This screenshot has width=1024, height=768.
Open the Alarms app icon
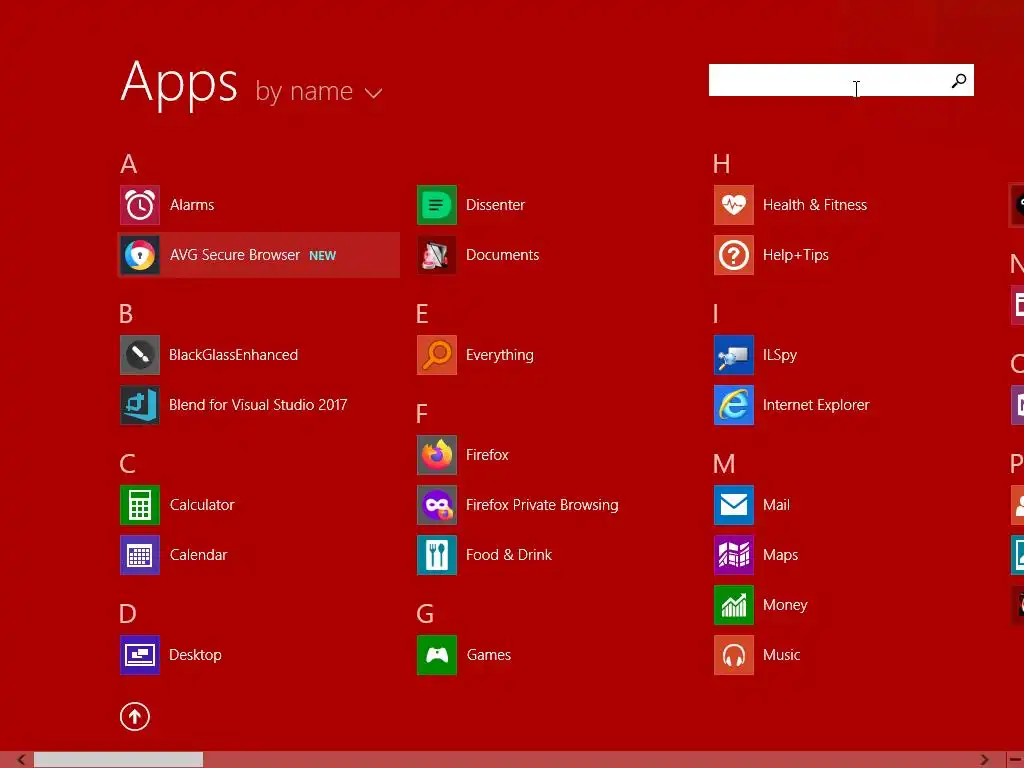(x=140, y=205)
